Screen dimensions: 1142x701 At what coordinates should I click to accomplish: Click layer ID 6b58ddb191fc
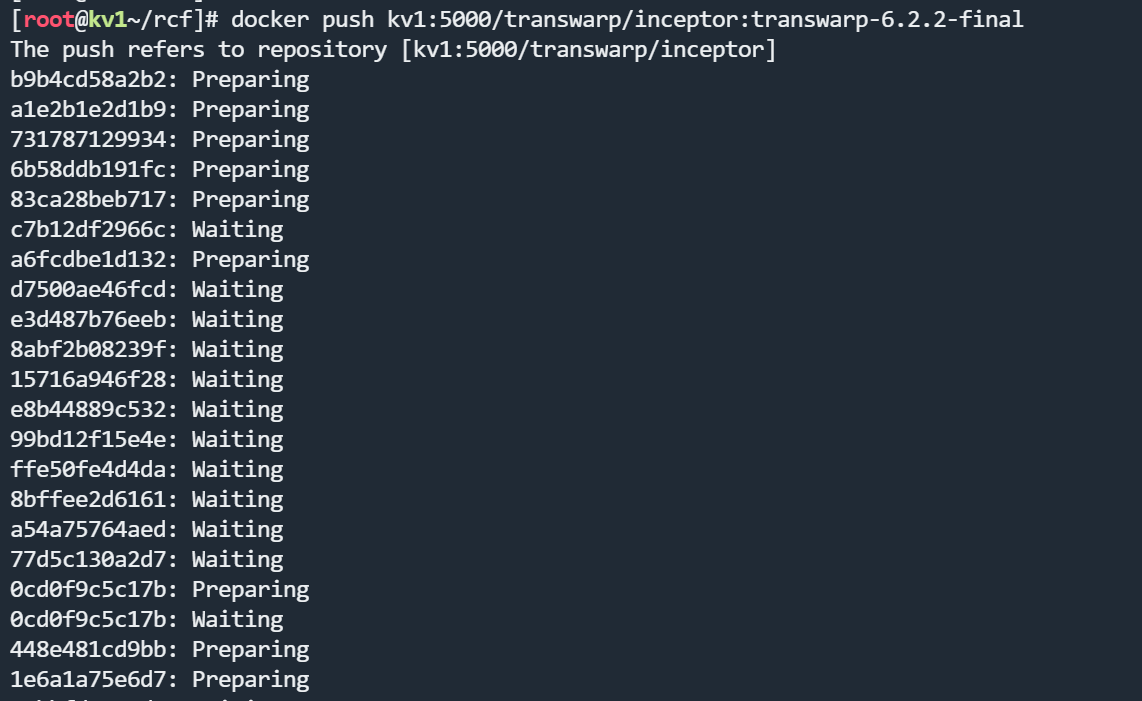click(x=94, y=169)
